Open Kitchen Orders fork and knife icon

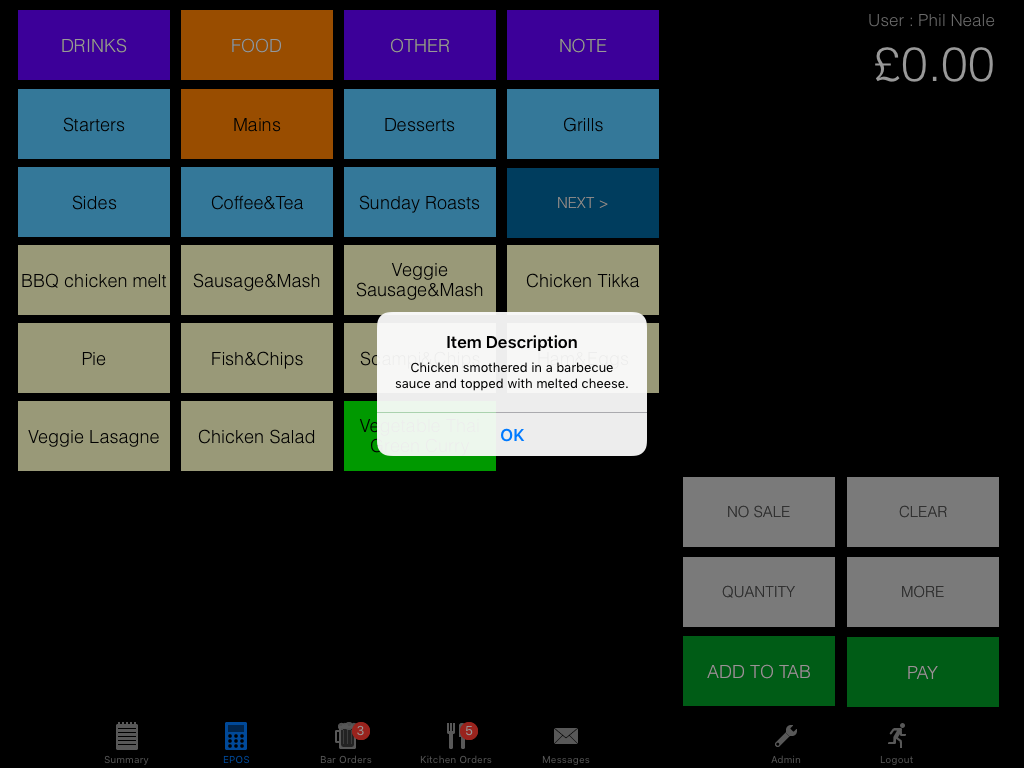[456, 737]
